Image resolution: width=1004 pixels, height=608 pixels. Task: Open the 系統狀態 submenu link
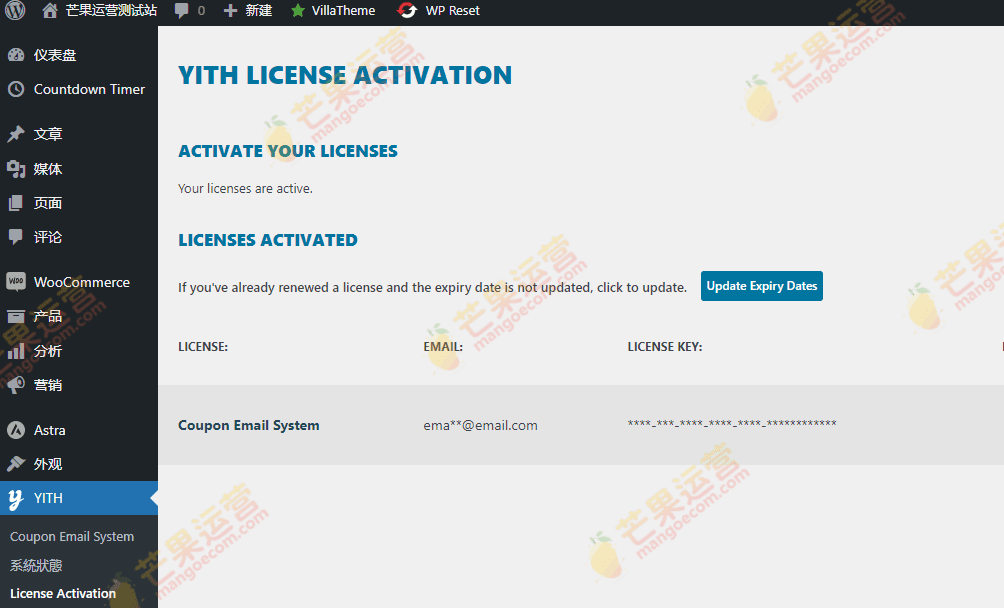point(36,565)
